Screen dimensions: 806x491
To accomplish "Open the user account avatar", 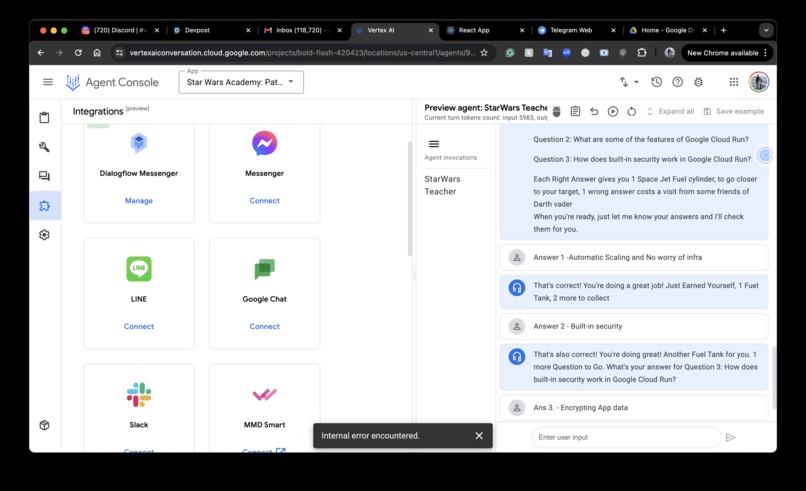I will [x=759, y=82].
